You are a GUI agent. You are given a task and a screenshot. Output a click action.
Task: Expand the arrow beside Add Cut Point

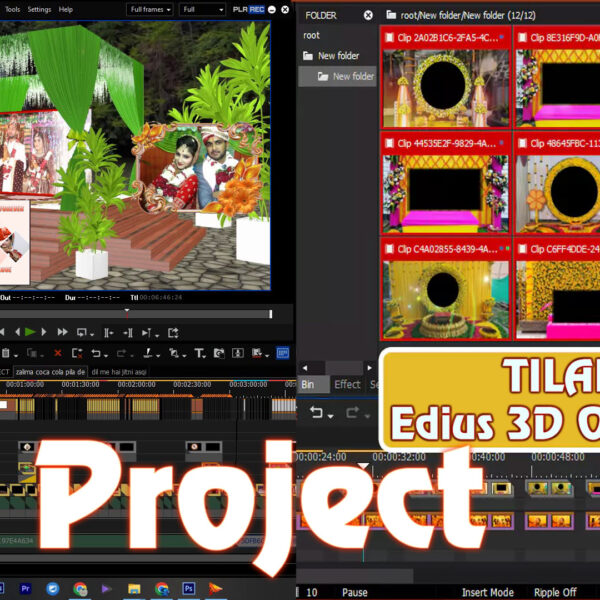click(158, 355)
